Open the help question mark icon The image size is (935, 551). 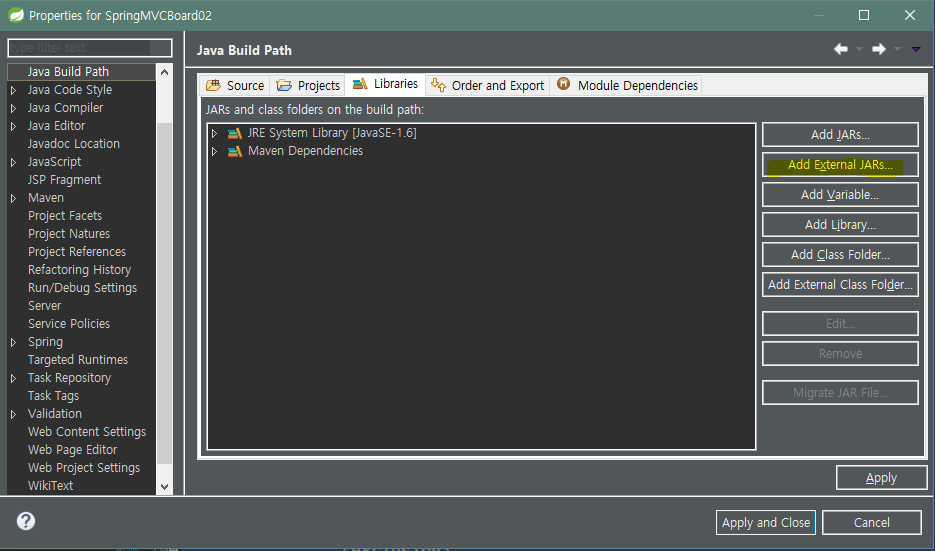click(x=26, y=521)
